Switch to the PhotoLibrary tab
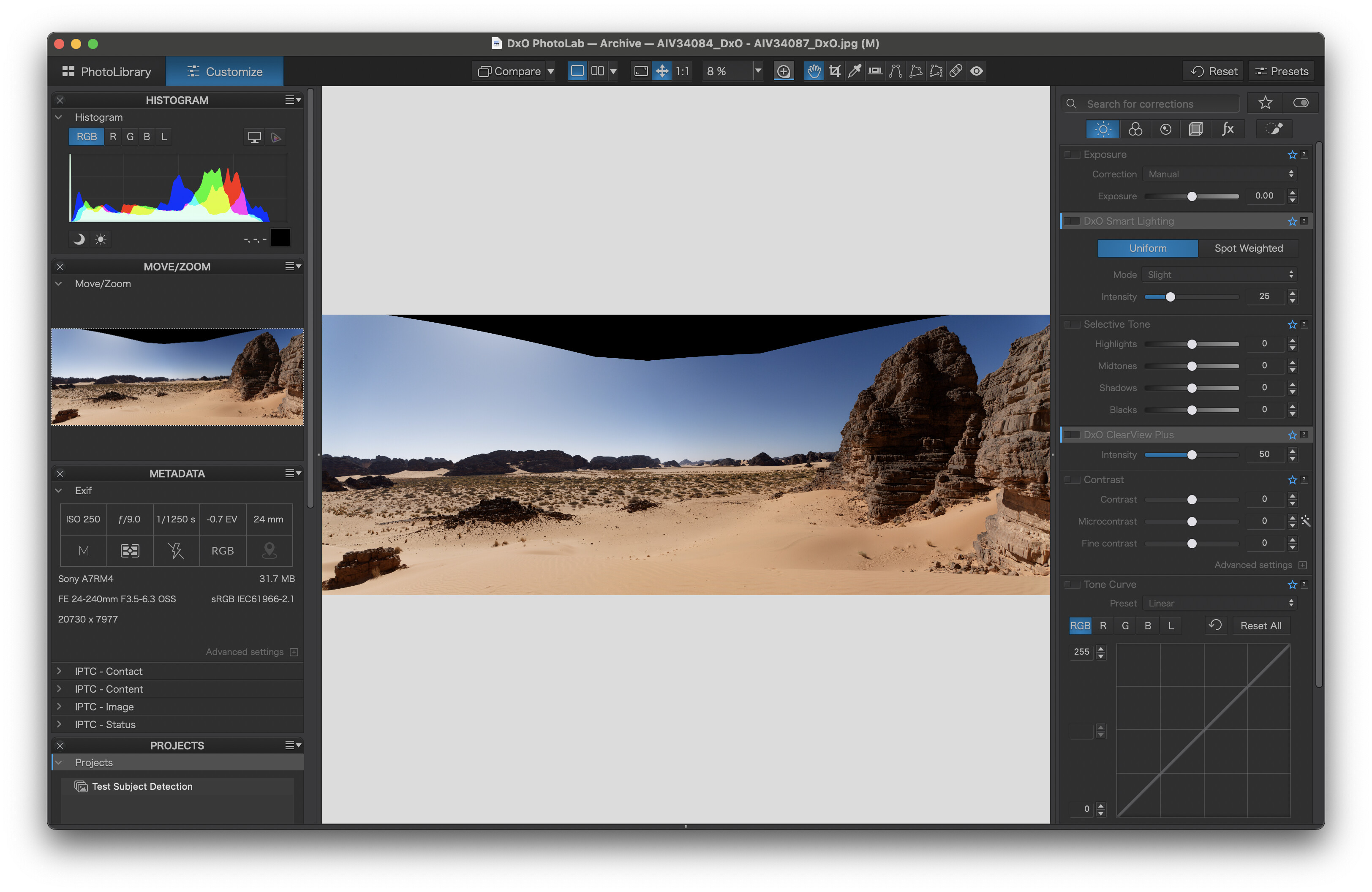Viewport: 1372px width, 892px height. click(107, 71)
